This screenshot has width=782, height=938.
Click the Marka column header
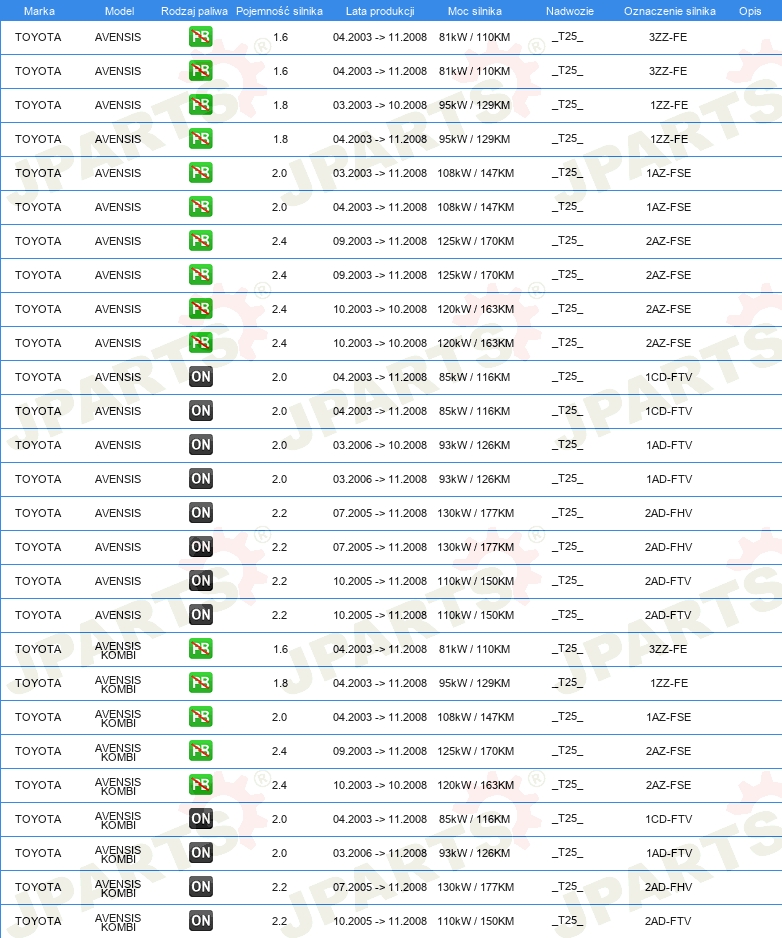[39, 11]
